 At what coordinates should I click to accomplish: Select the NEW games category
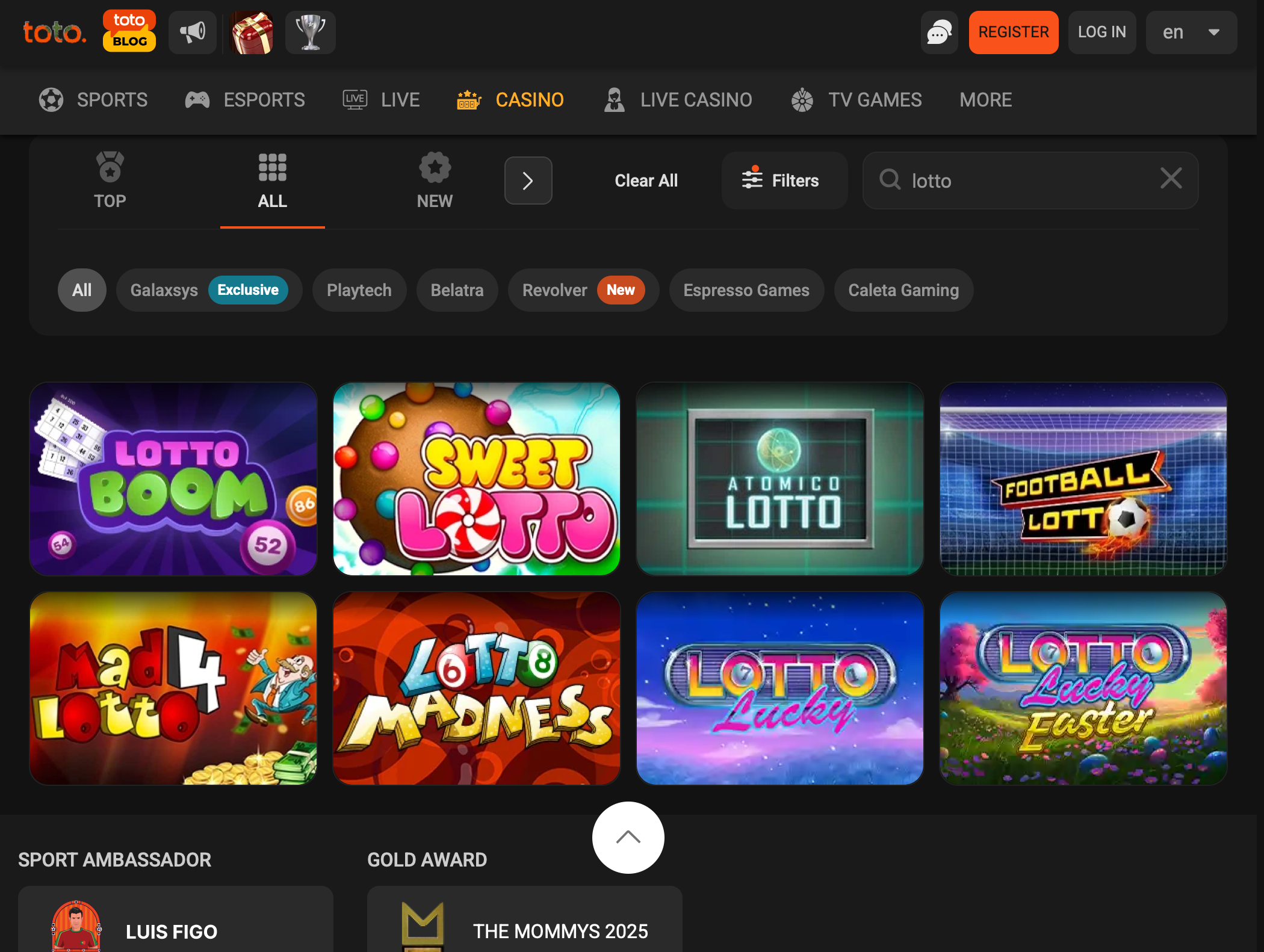435,181
